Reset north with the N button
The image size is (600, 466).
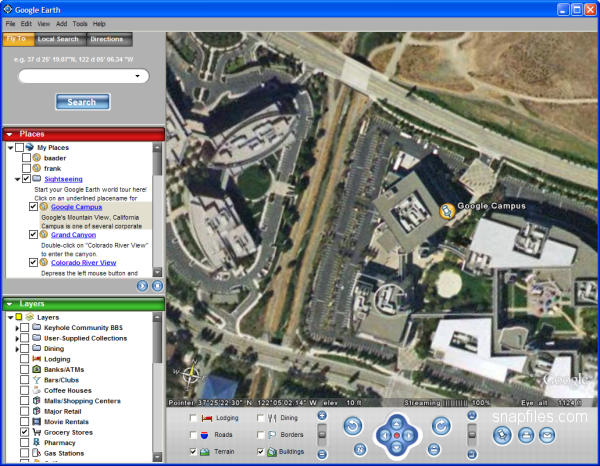tap(360, 449)
